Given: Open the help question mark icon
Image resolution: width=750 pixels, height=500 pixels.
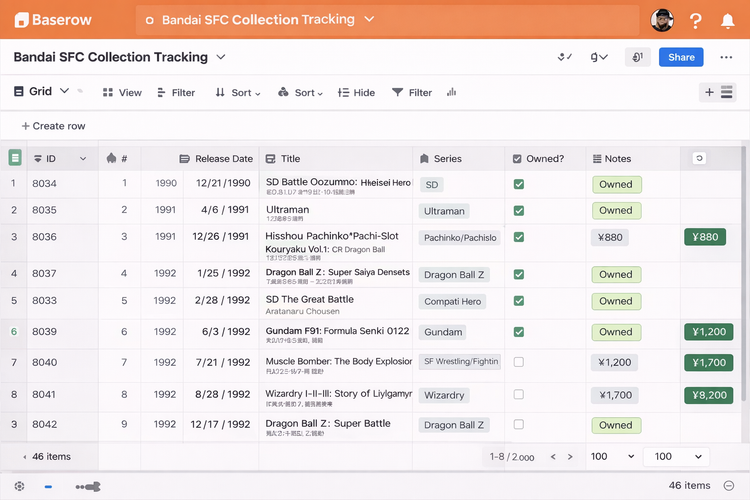Looking at the screenshot, I should 695,21.
